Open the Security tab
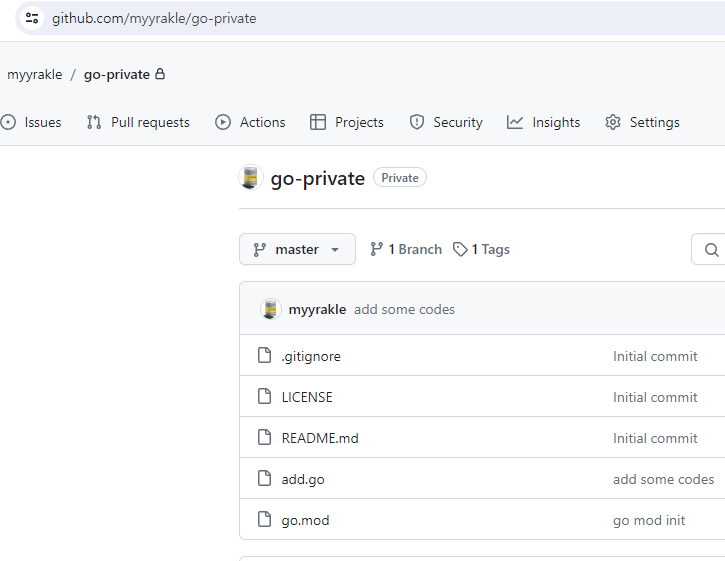The image size is (725, 561). tap(446, 122)
